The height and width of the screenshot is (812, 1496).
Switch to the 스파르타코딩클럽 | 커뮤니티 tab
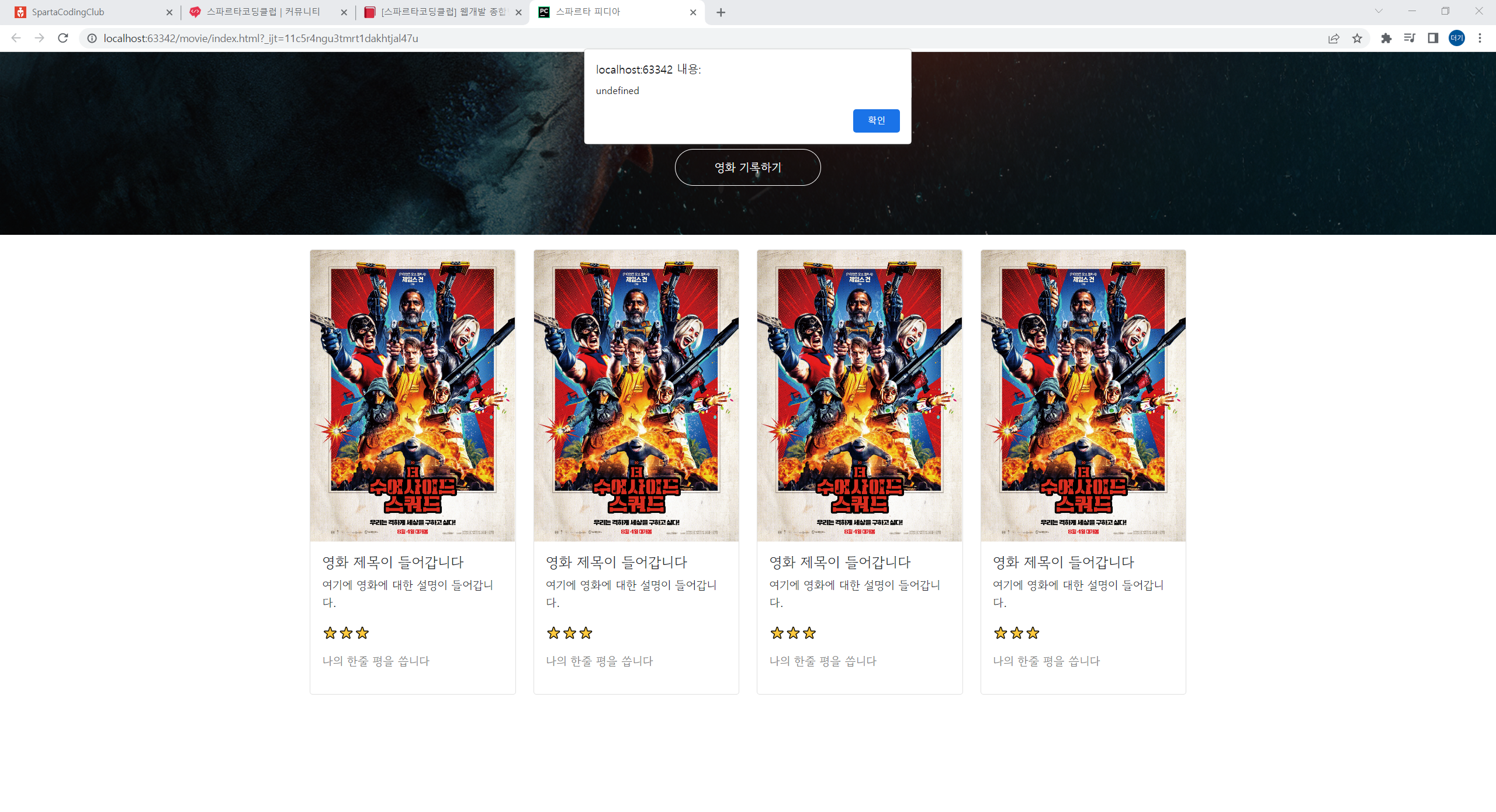tap(268, 12)
